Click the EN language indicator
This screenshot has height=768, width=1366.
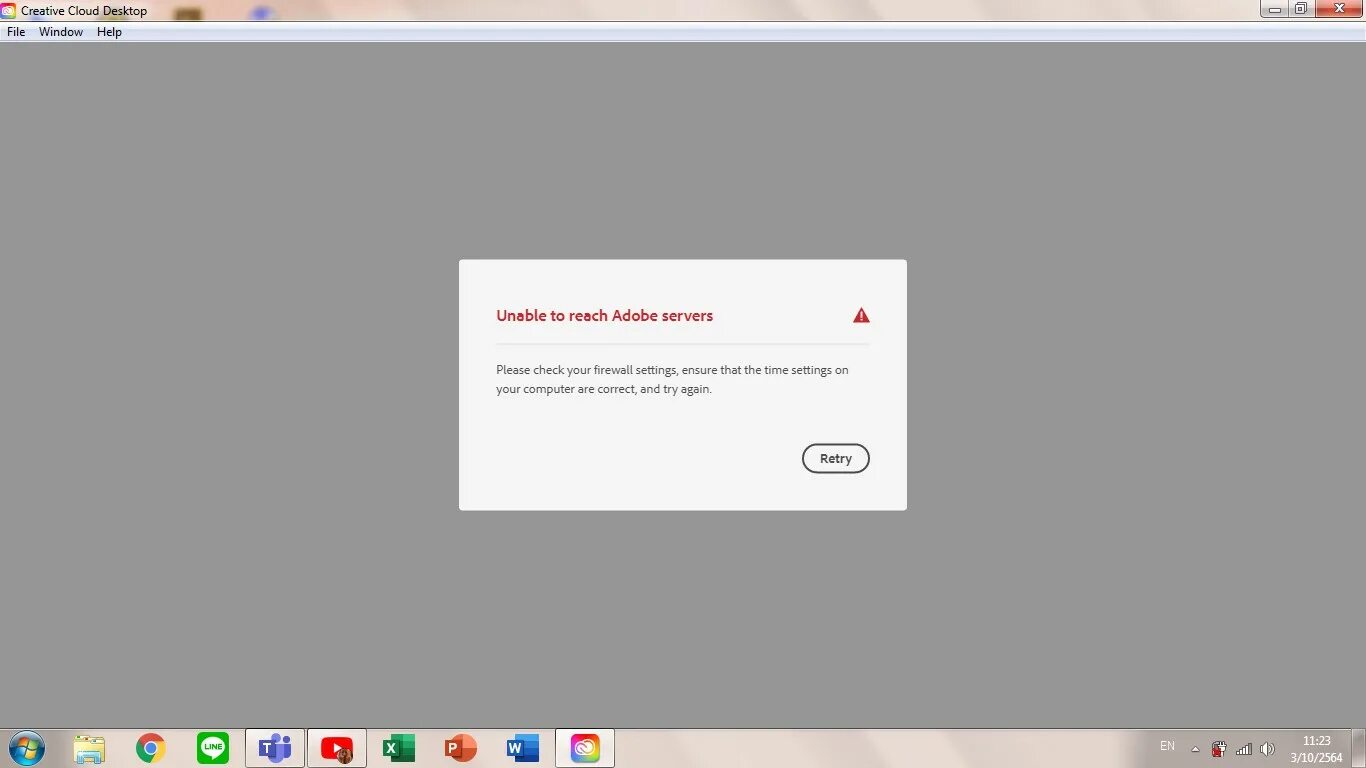tap(1167, 746)
